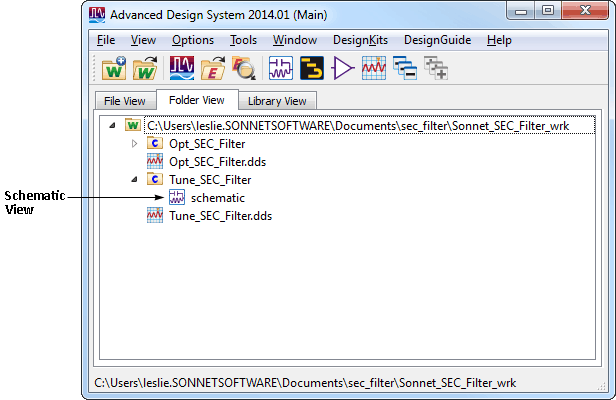
Task: Click the Tune_SEC_Filter.dds data display icon
Action: click(155, 216)
